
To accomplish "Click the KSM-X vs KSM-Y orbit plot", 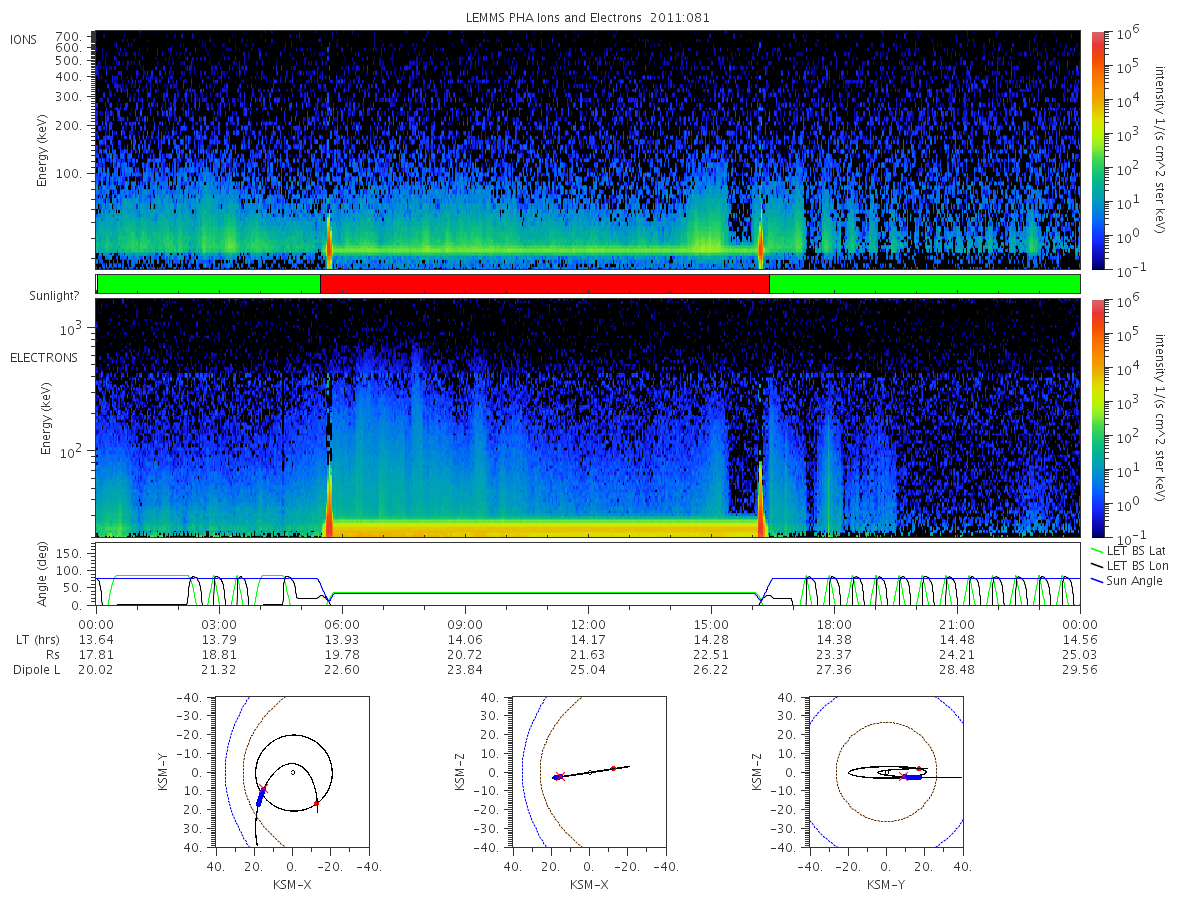I will 292,772.
